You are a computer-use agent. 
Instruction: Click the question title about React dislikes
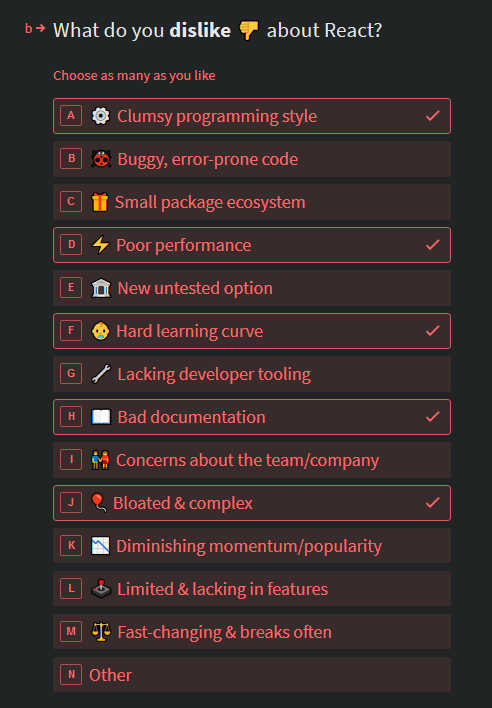(218, 31)
